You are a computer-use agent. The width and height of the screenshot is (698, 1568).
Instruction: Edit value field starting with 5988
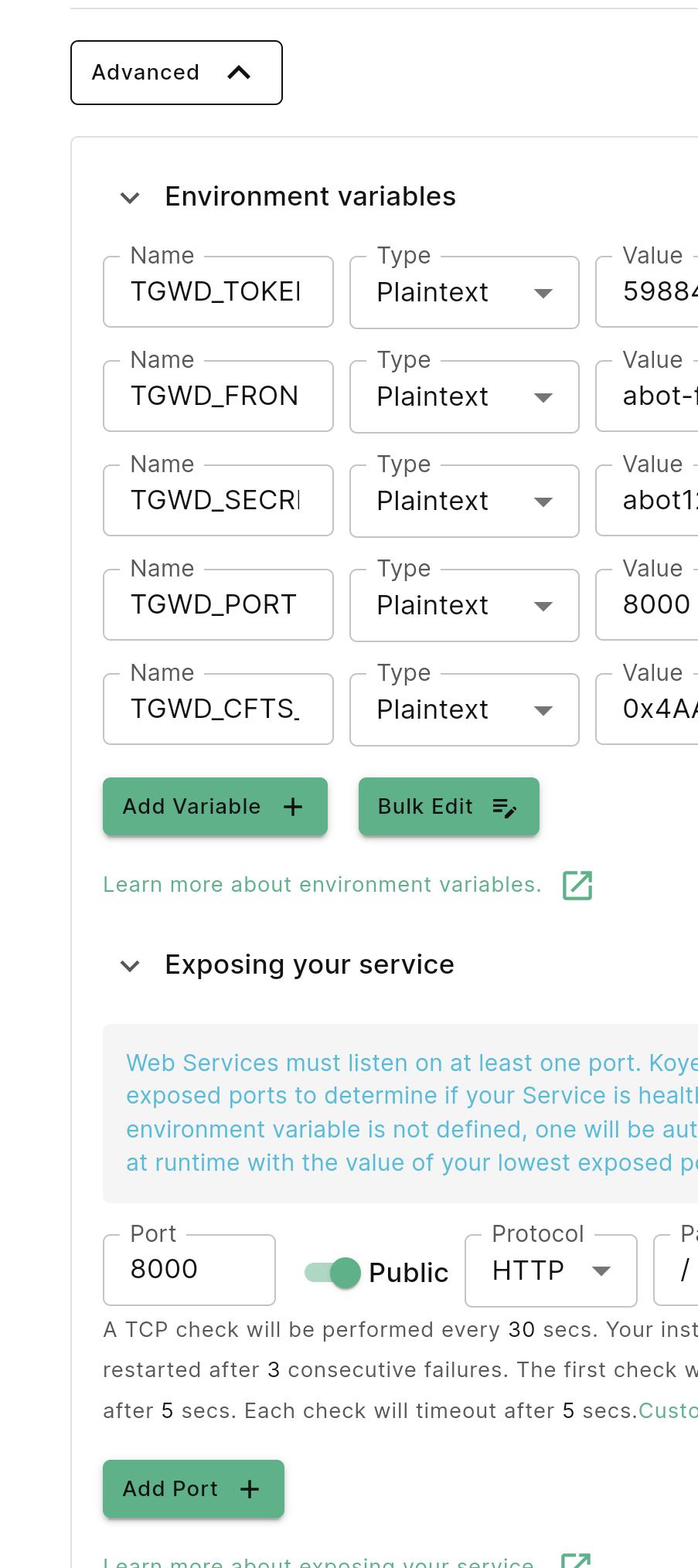(x=648, y=292)
